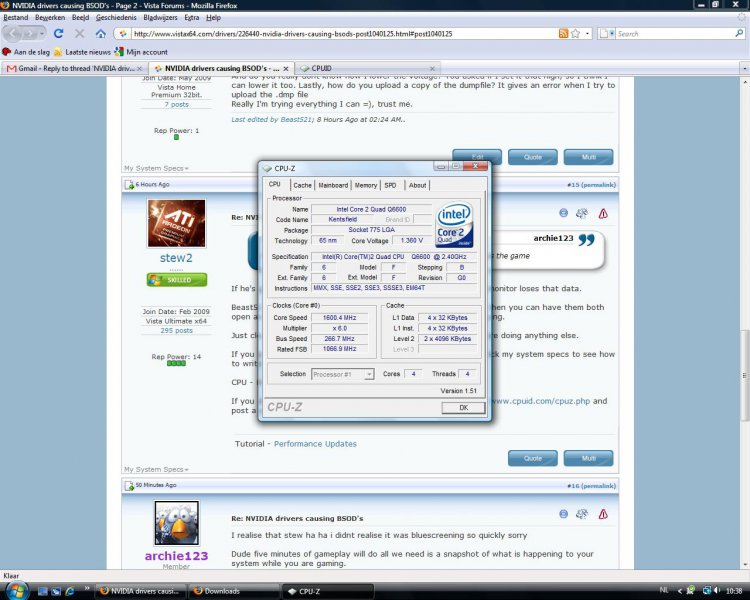750x600 pixels.
Task: Expand My System Specs under post #15
Action: coord(156,469)
